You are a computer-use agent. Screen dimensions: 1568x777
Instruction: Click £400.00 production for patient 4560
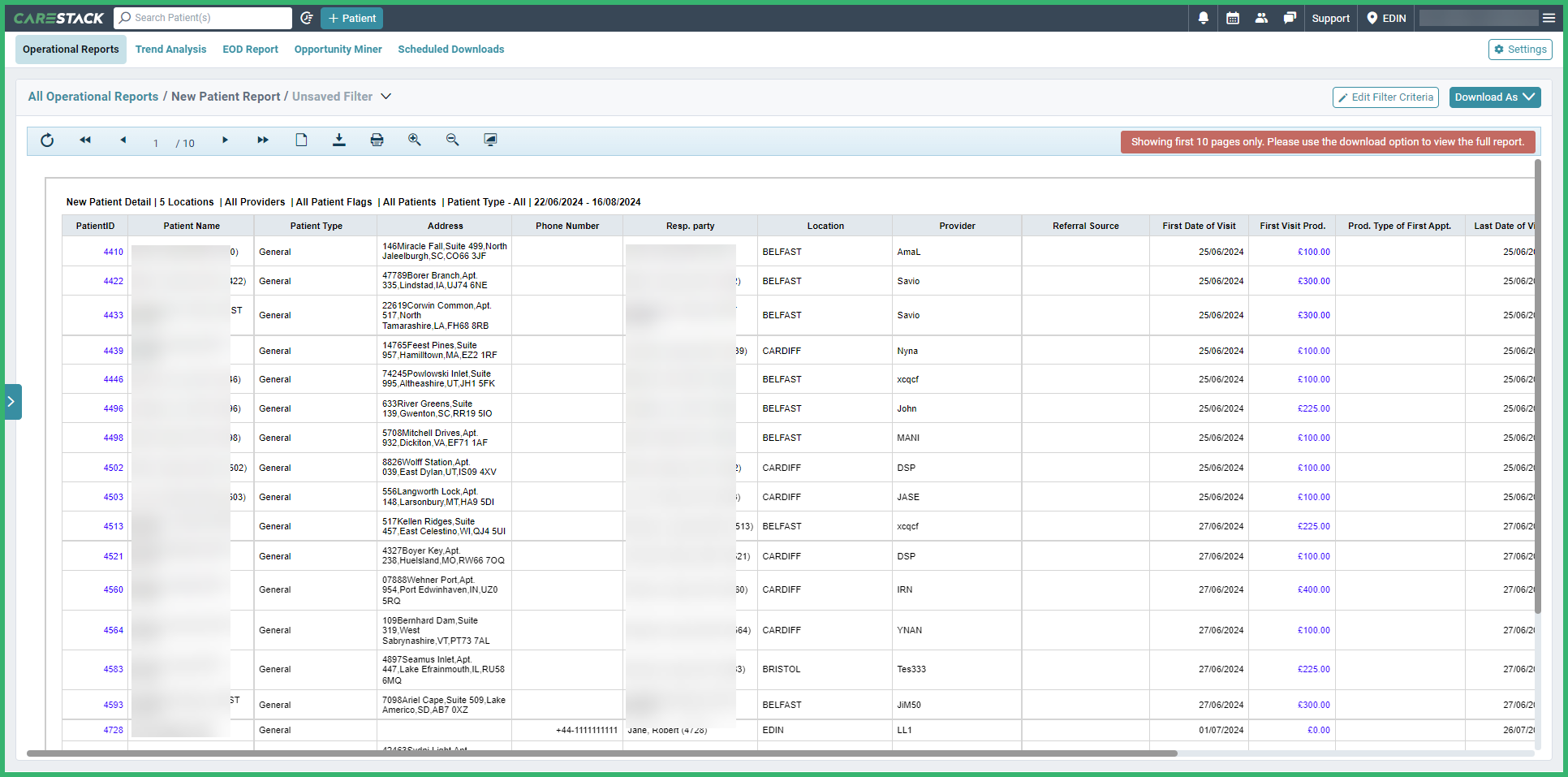click(x=1314, y=589)
